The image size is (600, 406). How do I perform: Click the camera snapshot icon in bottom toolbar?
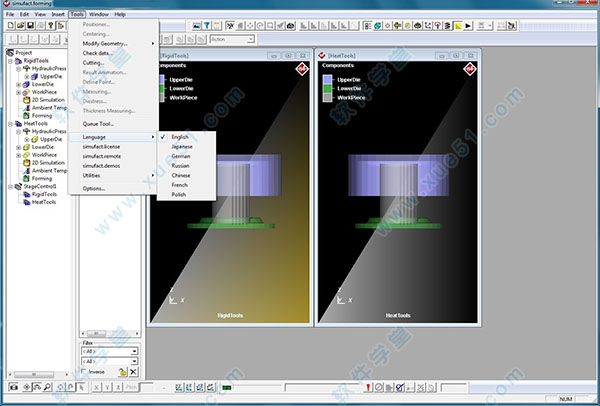14,386
